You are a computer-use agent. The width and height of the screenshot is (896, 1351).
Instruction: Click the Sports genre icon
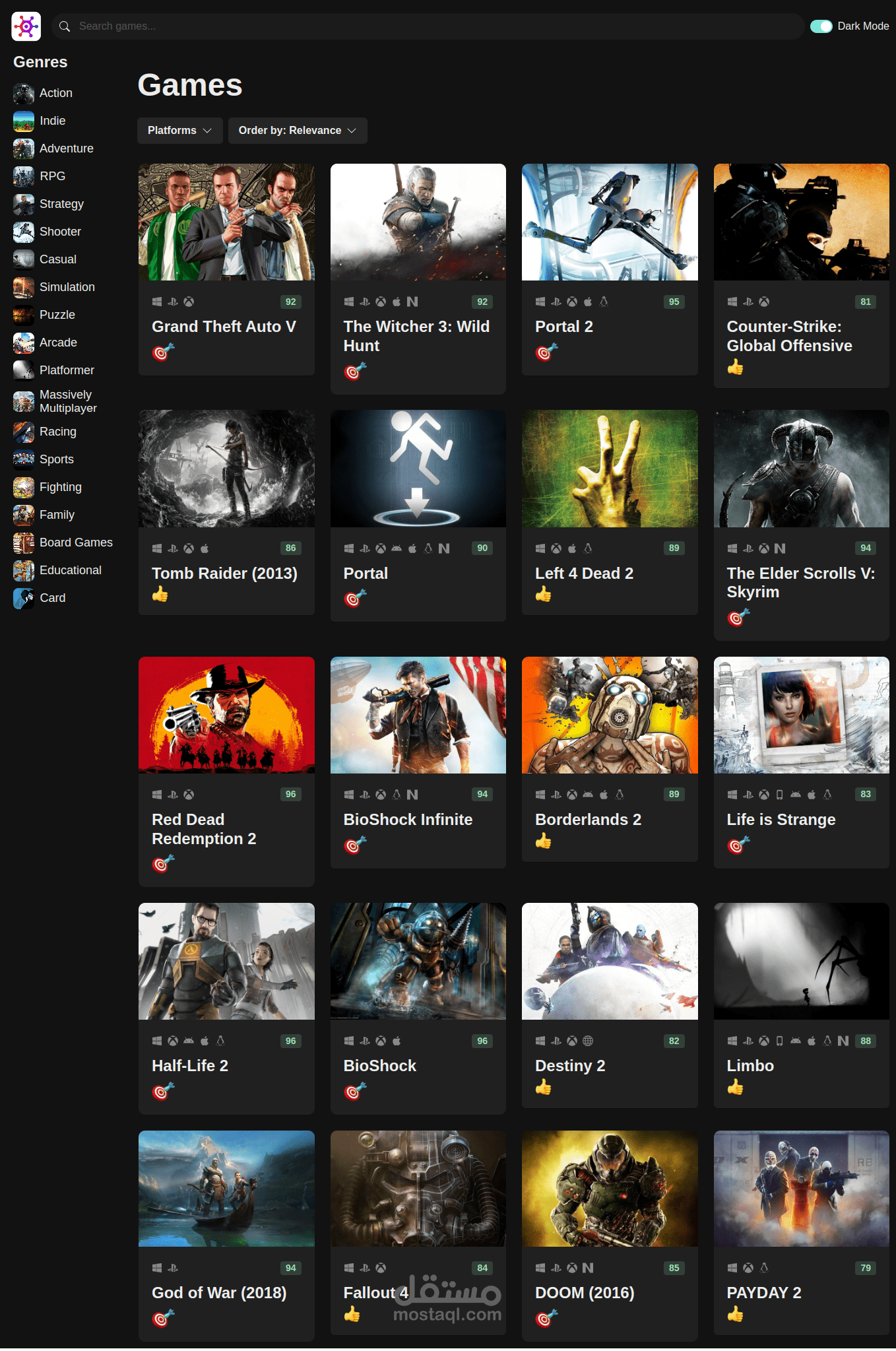pos(24,460)
